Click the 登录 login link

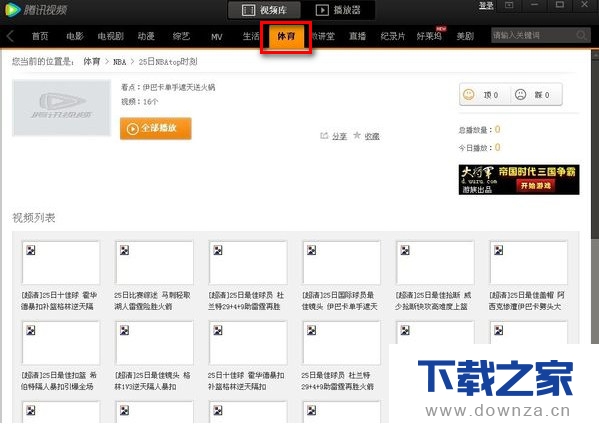[x=486, y=6]
